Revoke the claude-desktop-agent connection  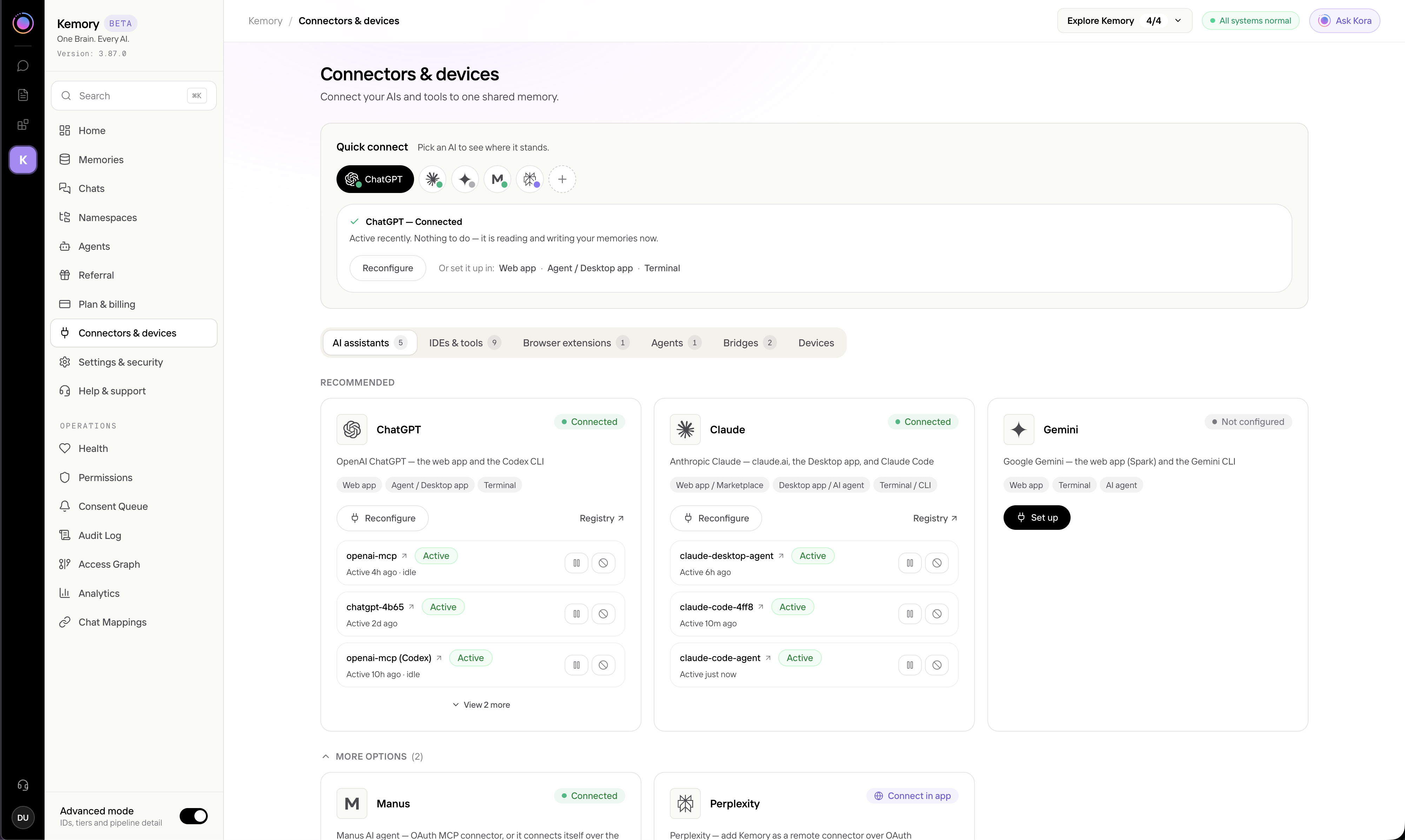(937, 563)
